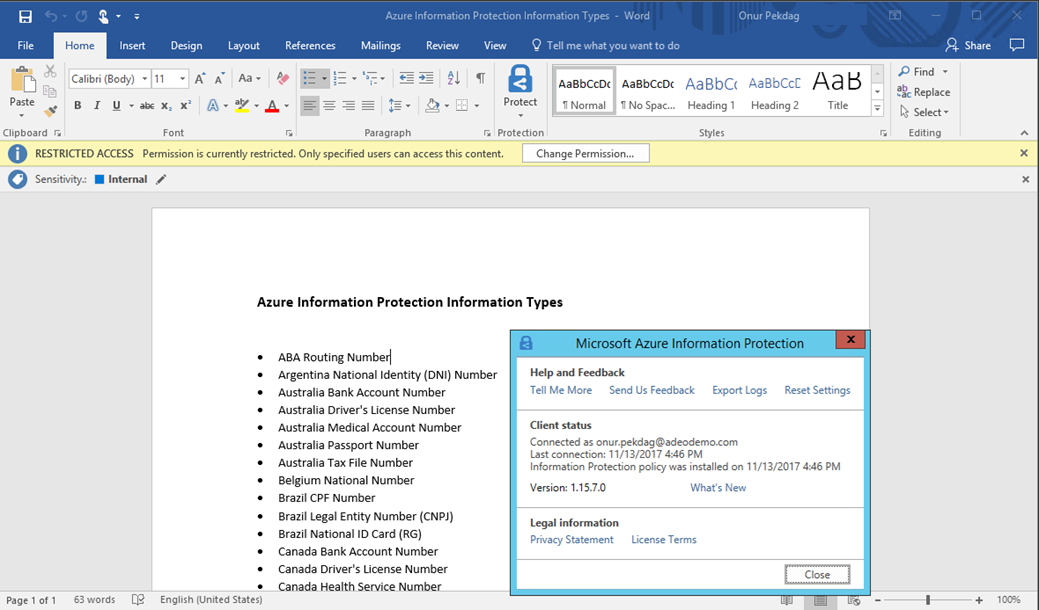This screenshot has width=1039, height=610.
Task: Justify the paragraph text
Action: (368, 106)
